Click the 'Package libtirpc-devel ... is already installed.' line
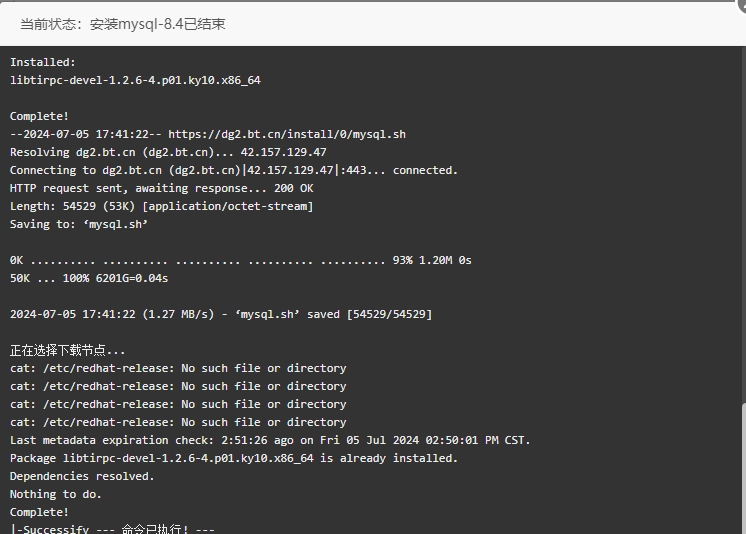This screenshot has width=746, height=534. [x=234, y=458]
